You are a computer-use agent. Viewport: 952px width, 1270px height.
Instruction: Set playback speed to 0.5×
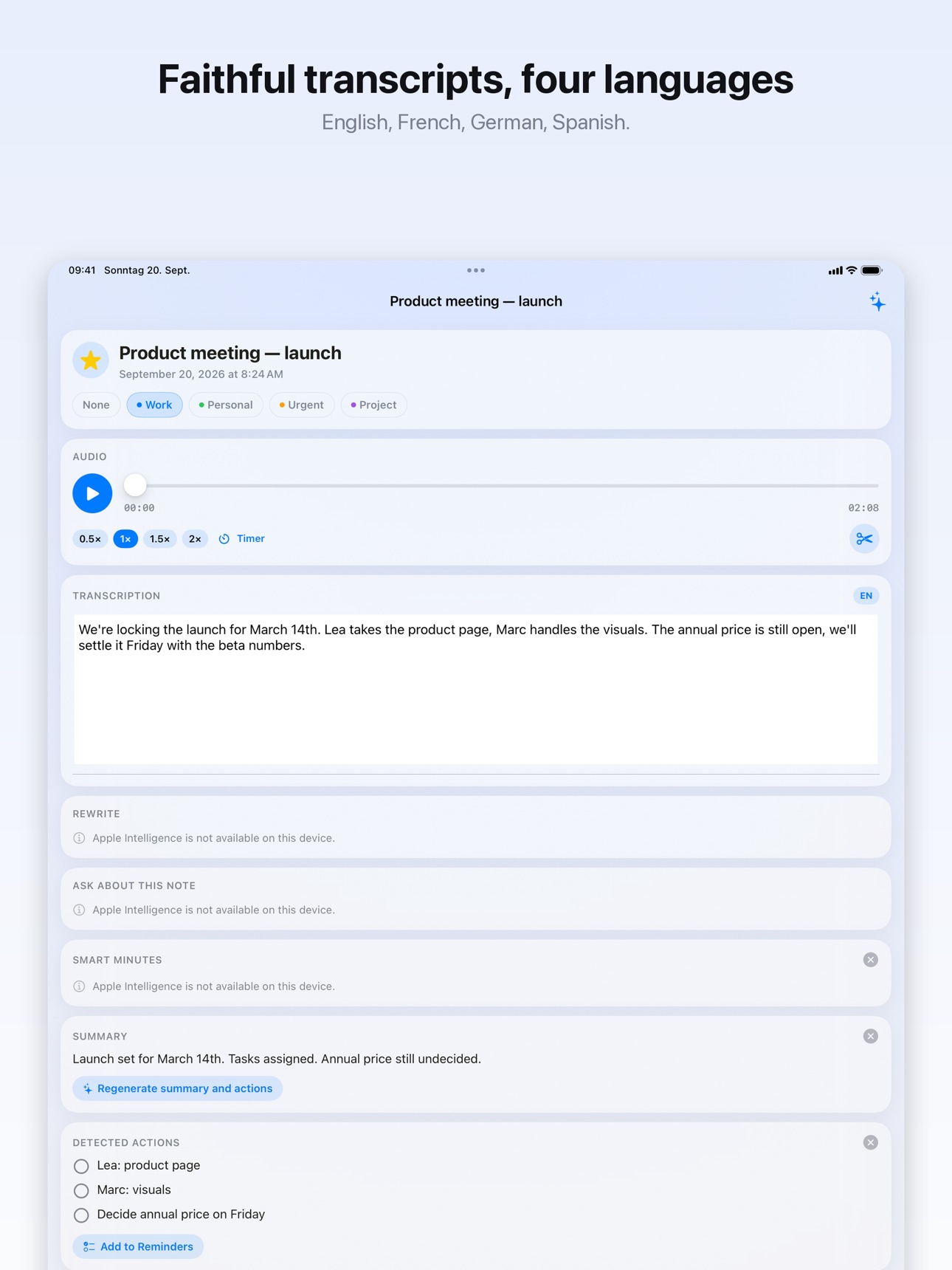coord(90,539)
